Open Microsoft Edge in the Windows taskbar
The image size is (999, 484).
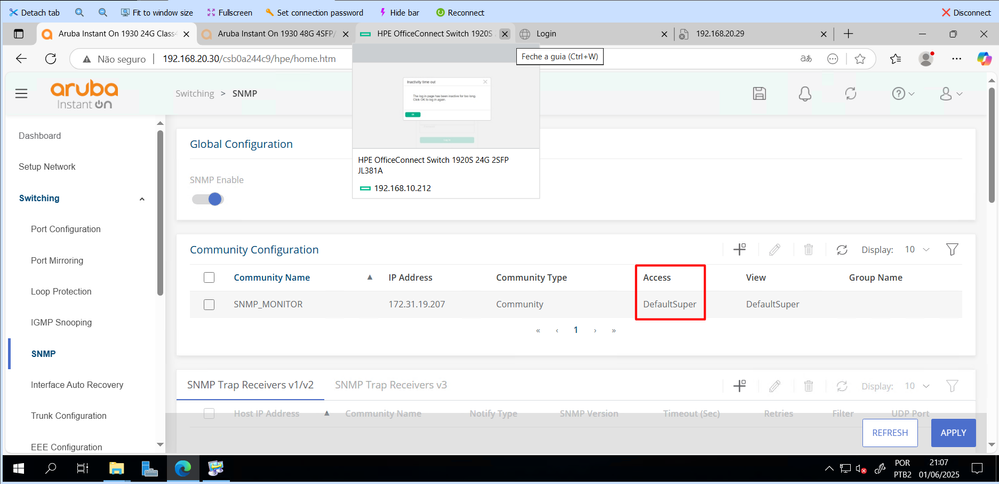point(183,468)
